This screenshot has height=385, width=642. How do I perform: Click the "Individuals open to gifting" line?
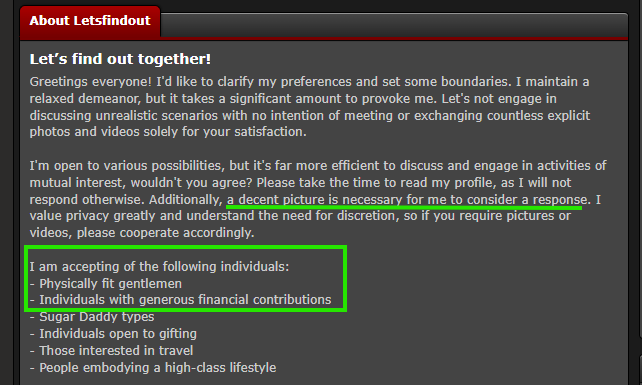[113, 334]
